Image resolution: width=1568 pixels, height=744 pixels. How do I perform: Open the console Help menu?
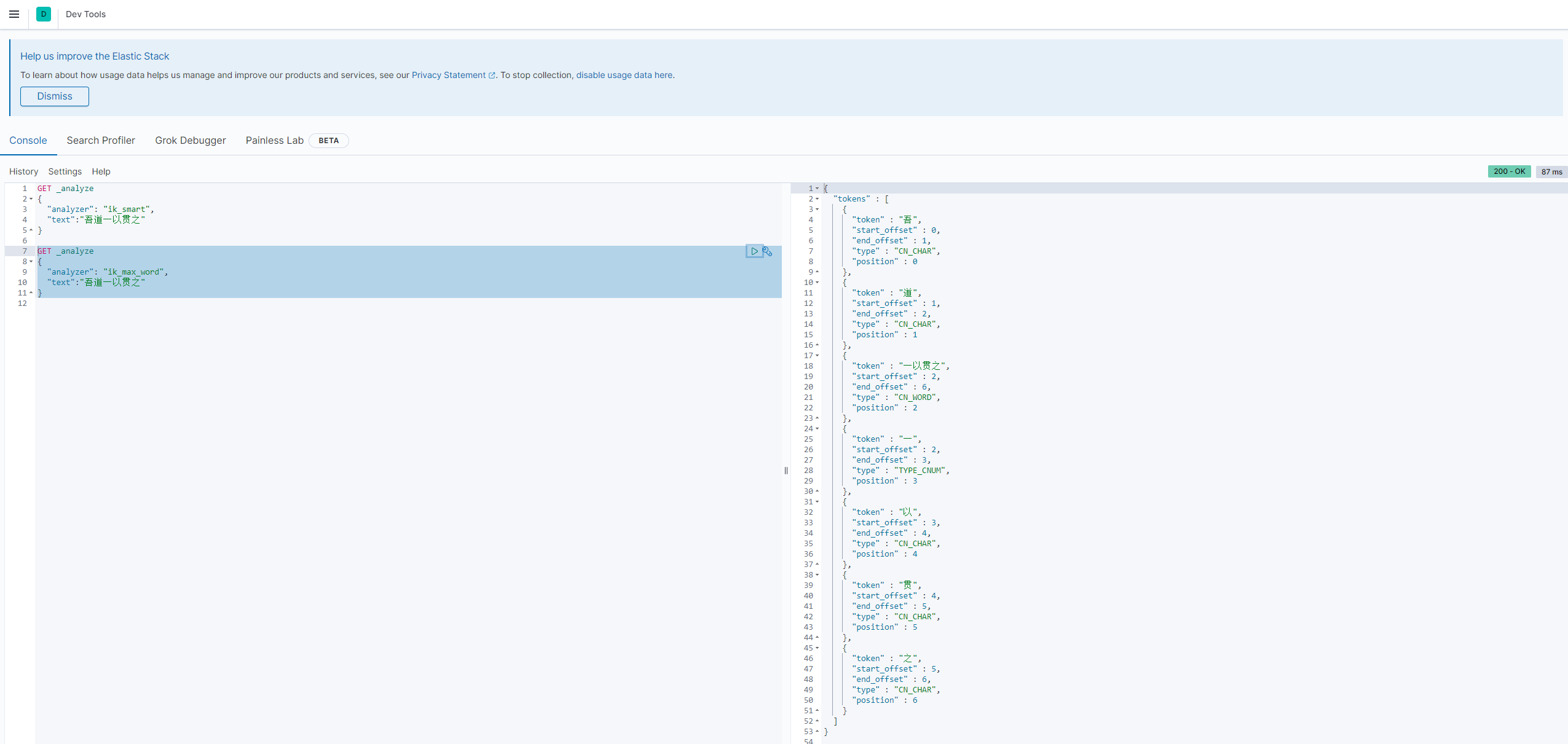tap(101, 172)
